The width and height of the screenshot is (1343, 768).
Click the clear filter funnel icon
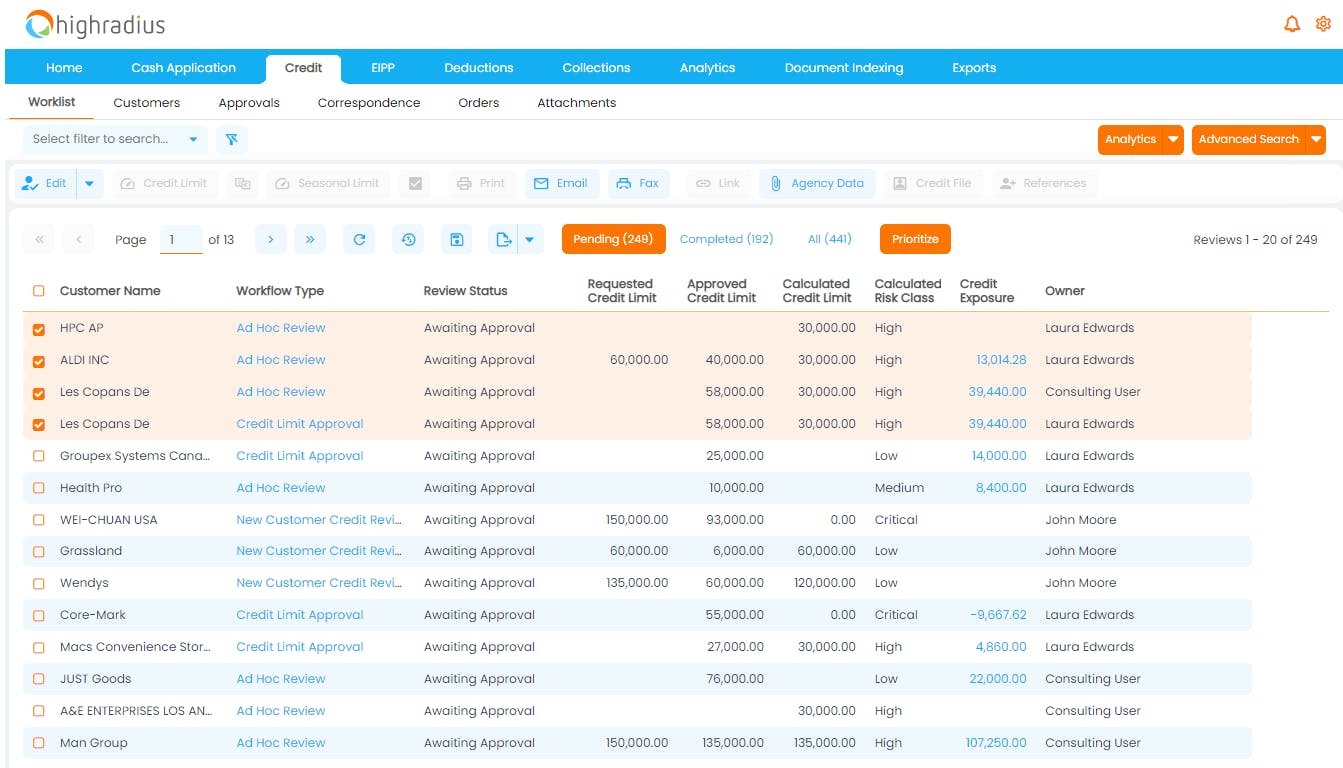(231, 139)
